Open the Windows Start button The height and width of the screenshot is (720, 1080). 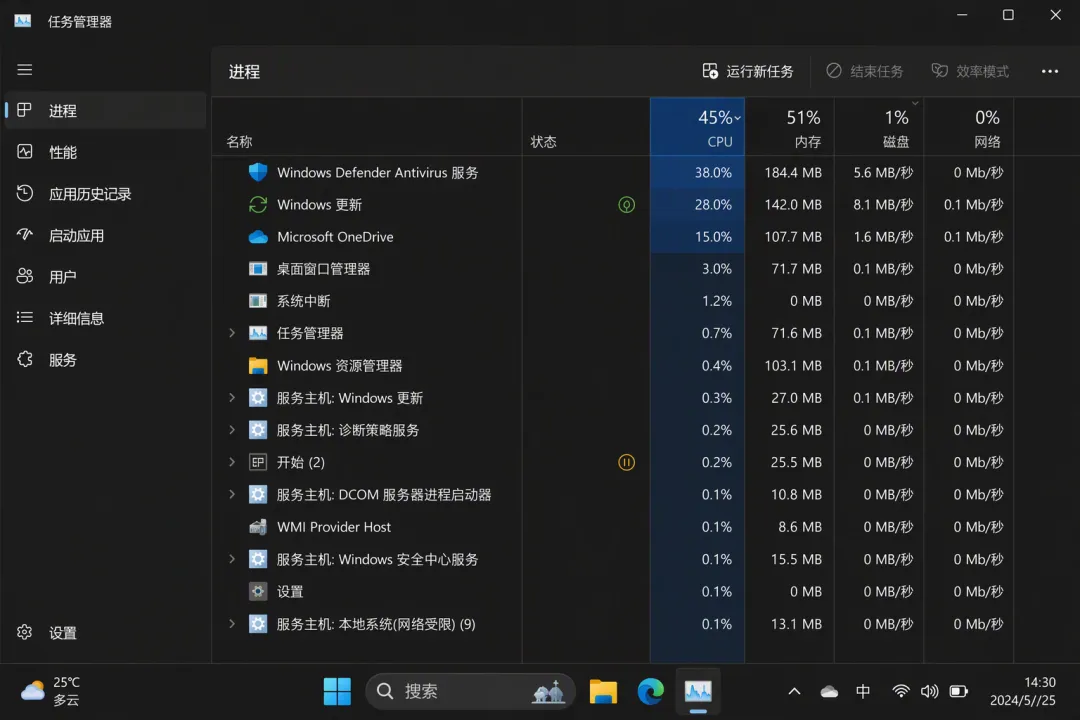pyautogui.click(x=337, y=691)
